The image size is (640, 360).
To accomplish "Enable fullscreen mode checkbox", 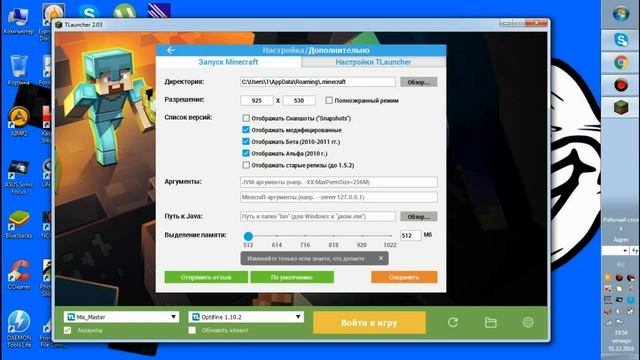I will (x=329, y=100).
